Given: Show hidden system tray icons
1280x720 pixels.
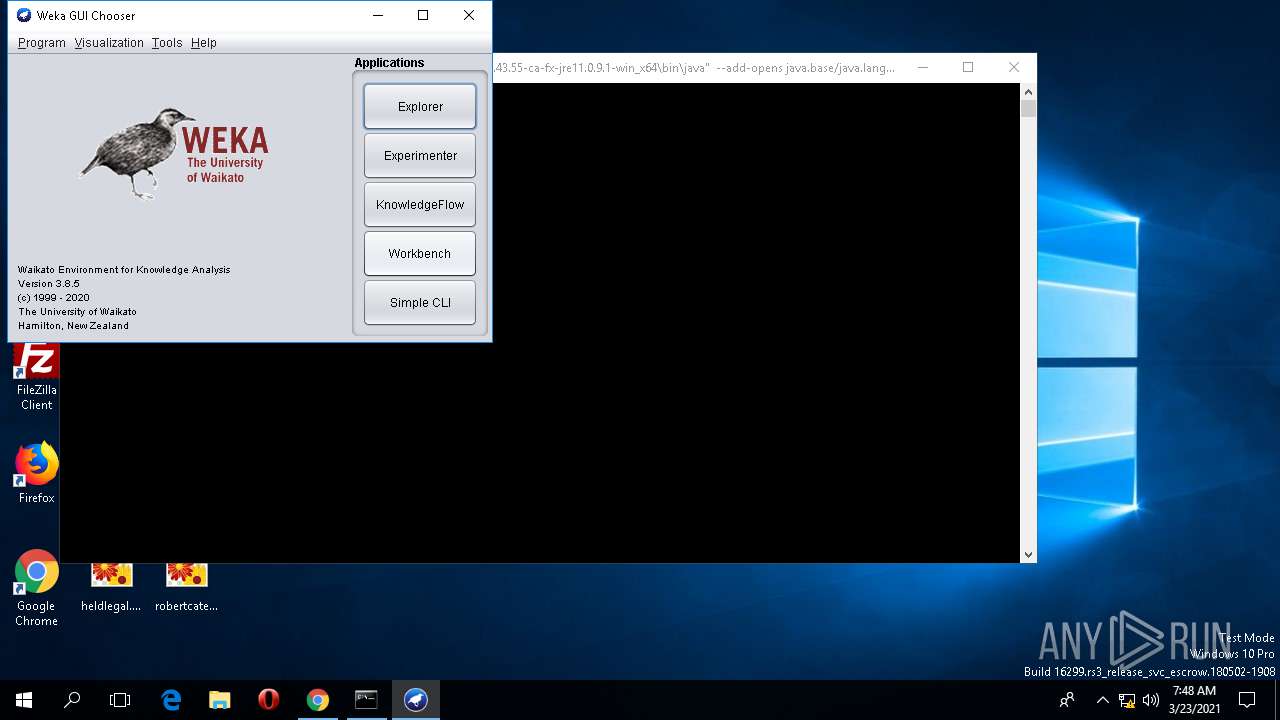Looking at the screenshot, I should pyautogui.click(x=1102, y=700).
